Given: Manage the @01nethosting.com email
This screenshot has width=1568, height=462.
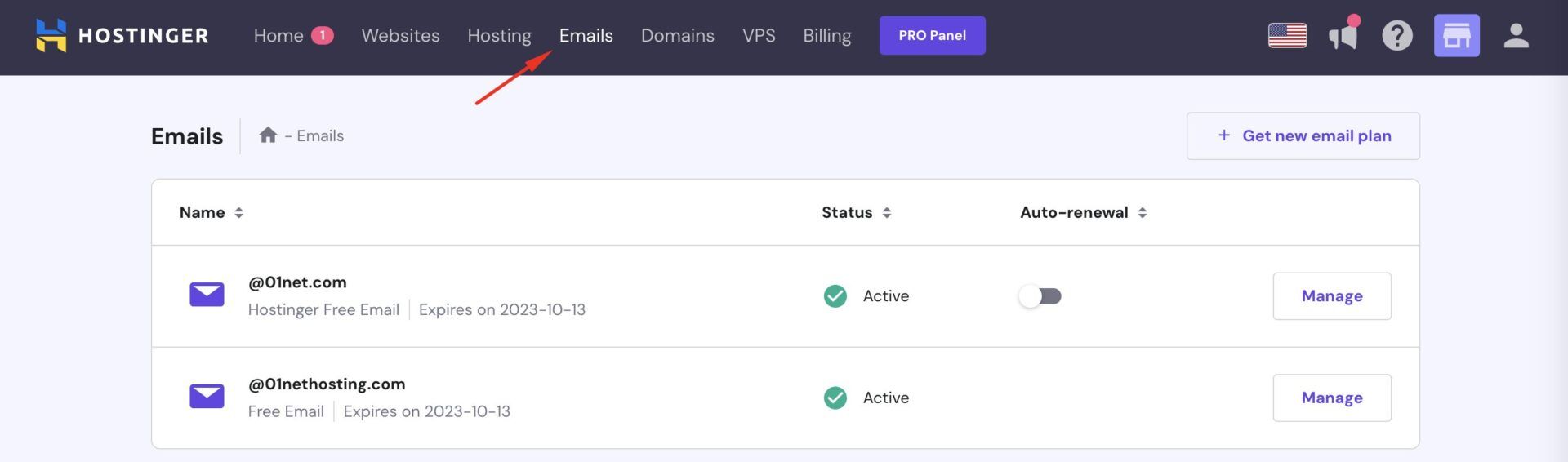Looking at the screenshot, I should point(1332,398).
